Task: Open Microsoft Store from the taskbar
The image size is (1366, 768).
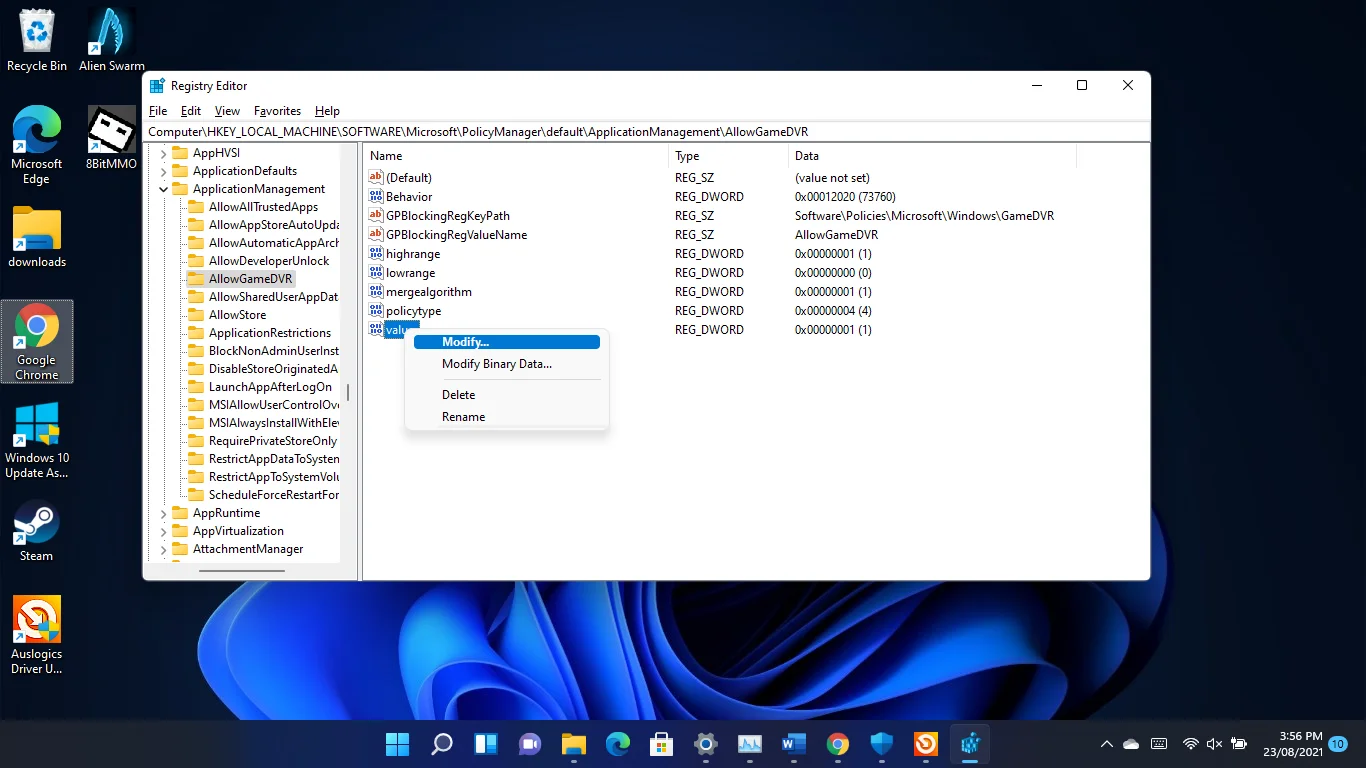Action: (661, 744)
